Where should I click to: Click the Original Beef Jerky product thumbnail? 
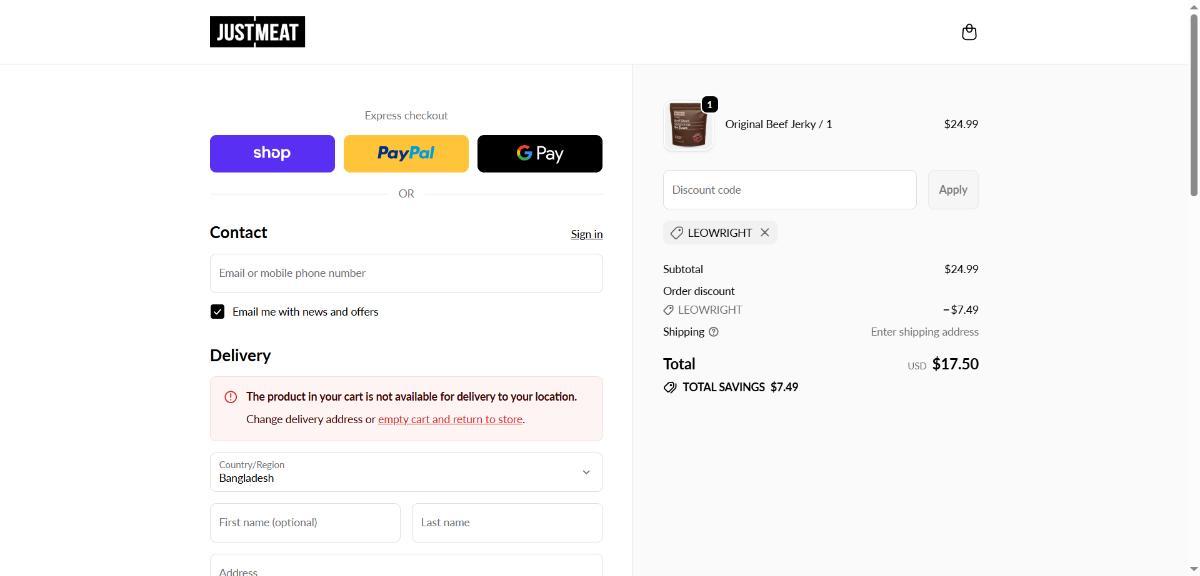tap(688, 125)
